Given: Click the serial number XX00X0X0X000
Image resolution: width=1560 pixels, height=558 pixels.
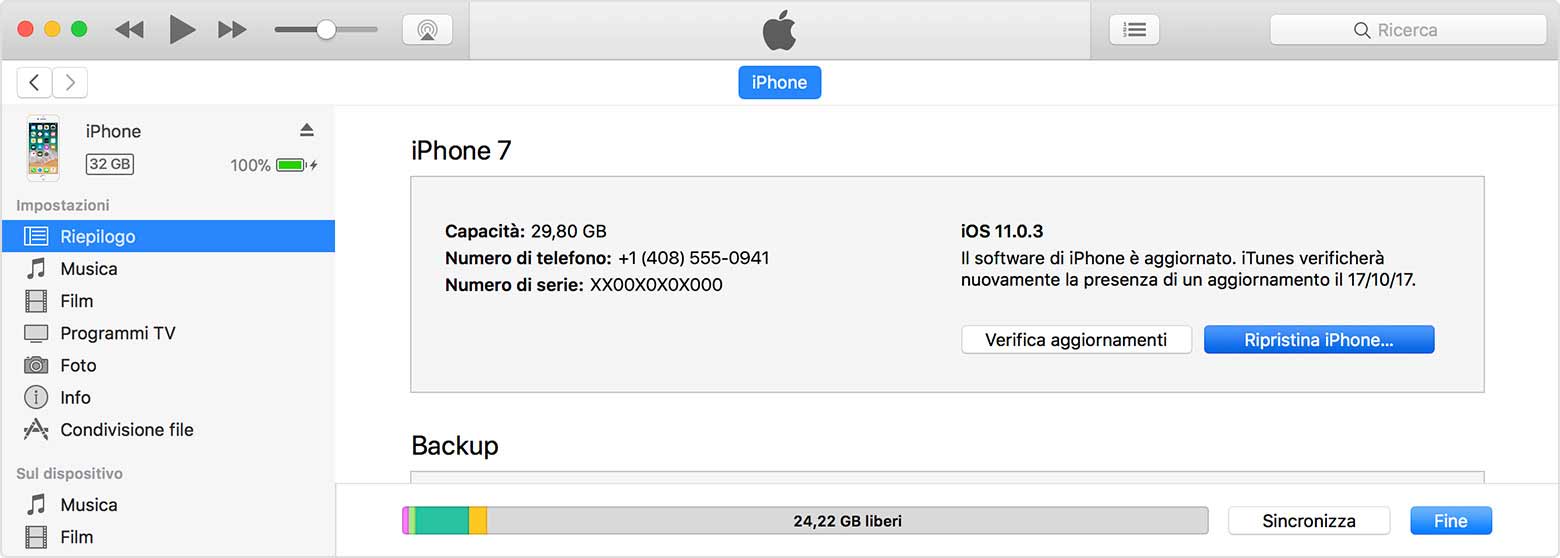Looking at the screenshot, I should (656, 285).
